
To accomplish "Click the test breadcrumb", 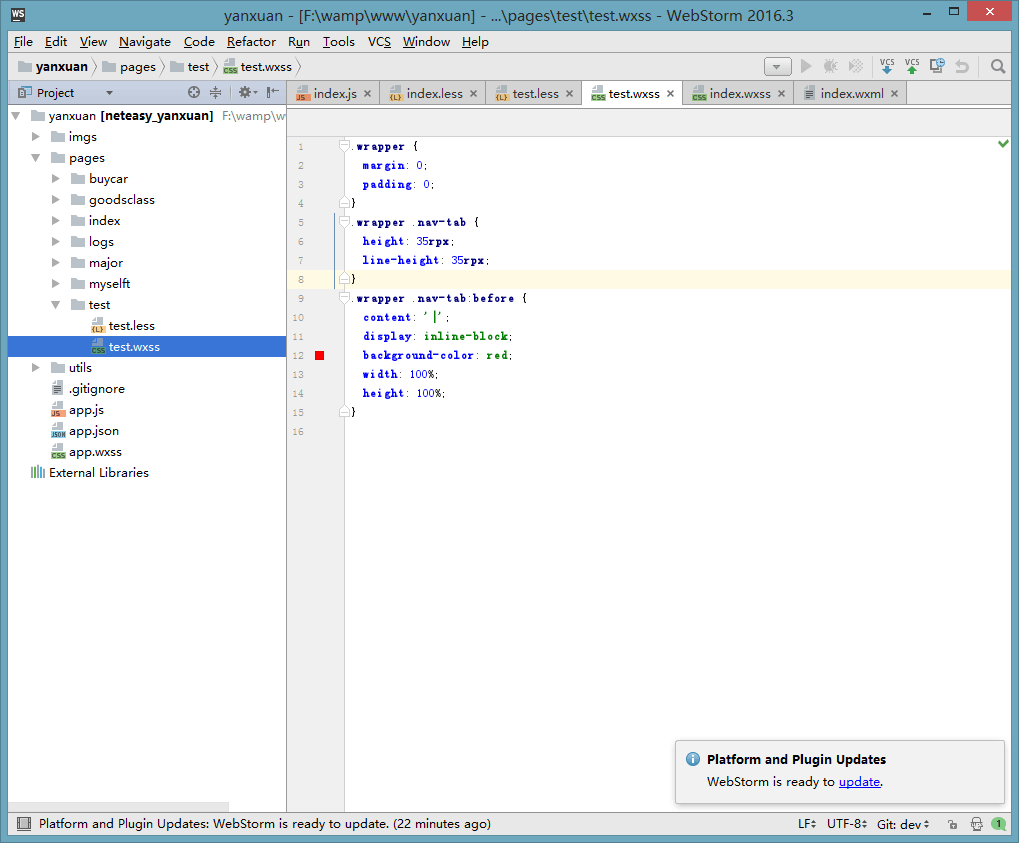I will pyautogui.click(x=190, y=67).
